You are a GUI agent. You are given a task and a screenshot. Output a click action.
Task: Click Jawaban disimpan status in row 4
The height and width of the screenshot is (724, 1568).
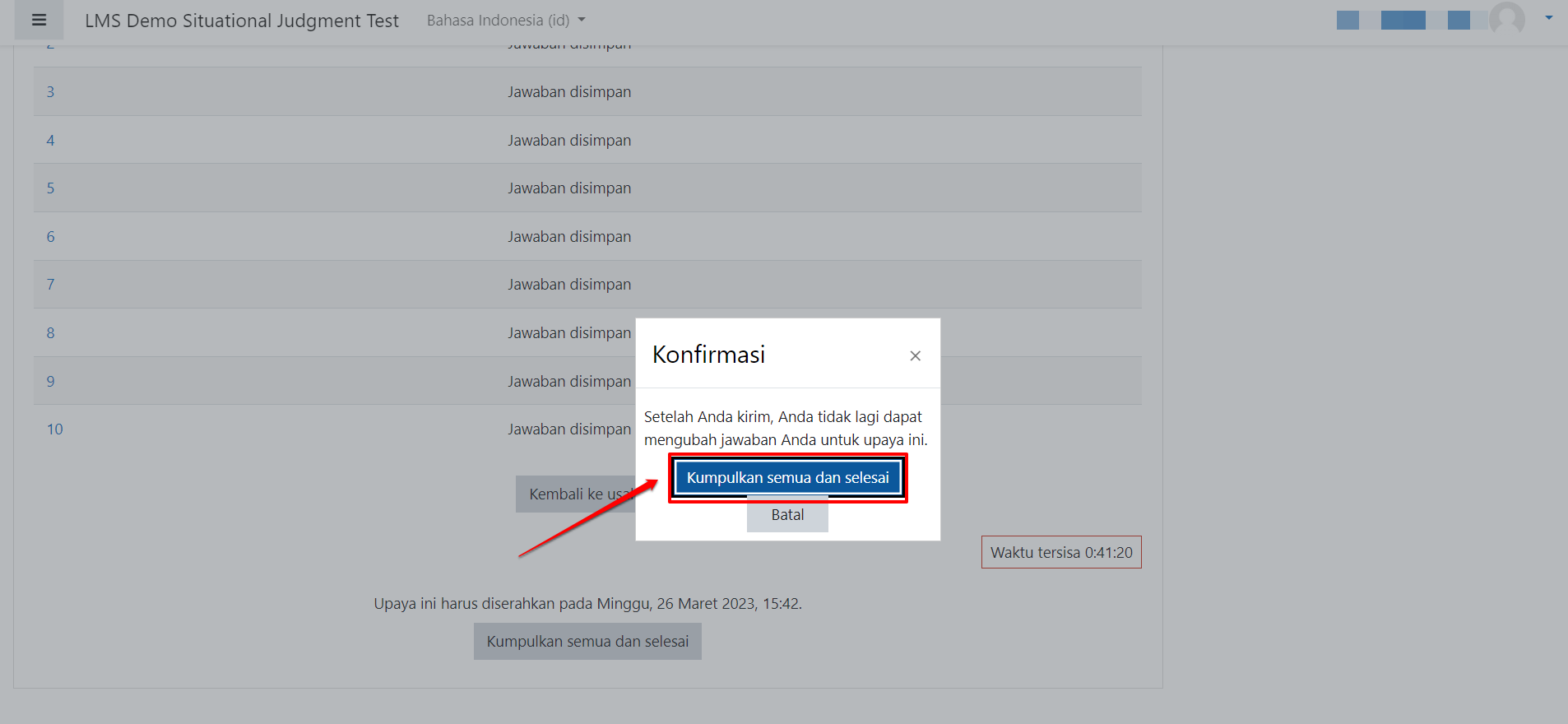coord(569,140)
